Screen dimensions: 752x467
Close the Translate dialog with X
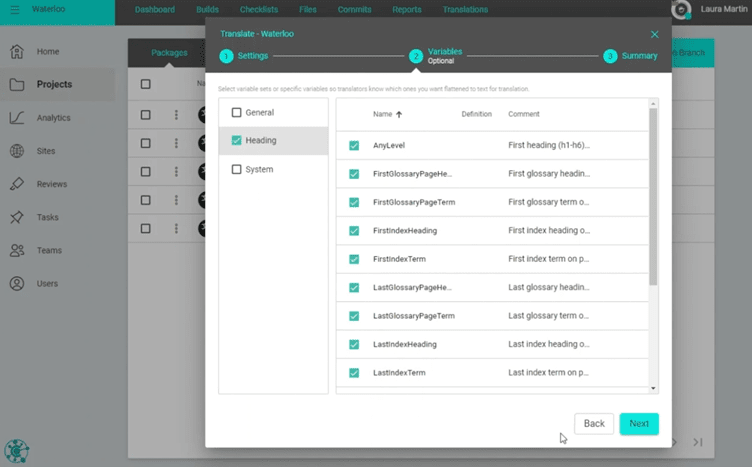tap(655, 34)
